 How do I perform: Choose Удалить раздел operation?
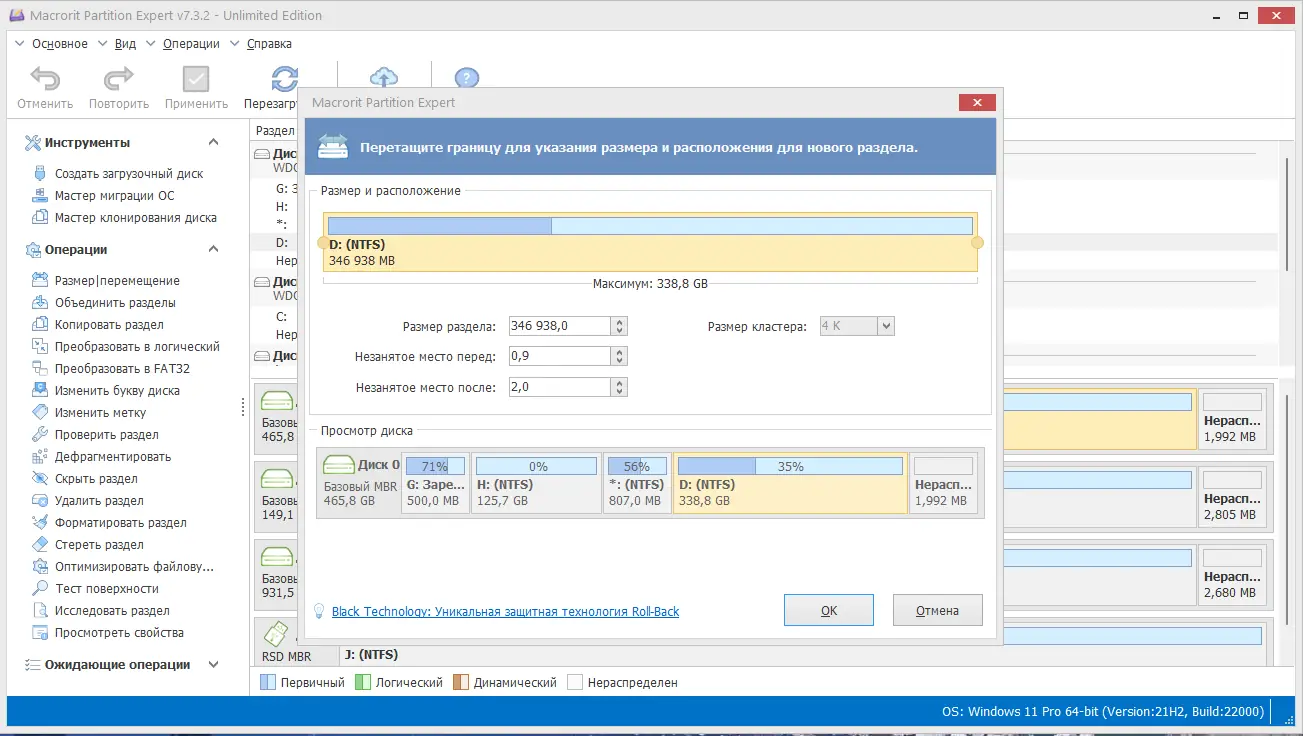point(99,501)
